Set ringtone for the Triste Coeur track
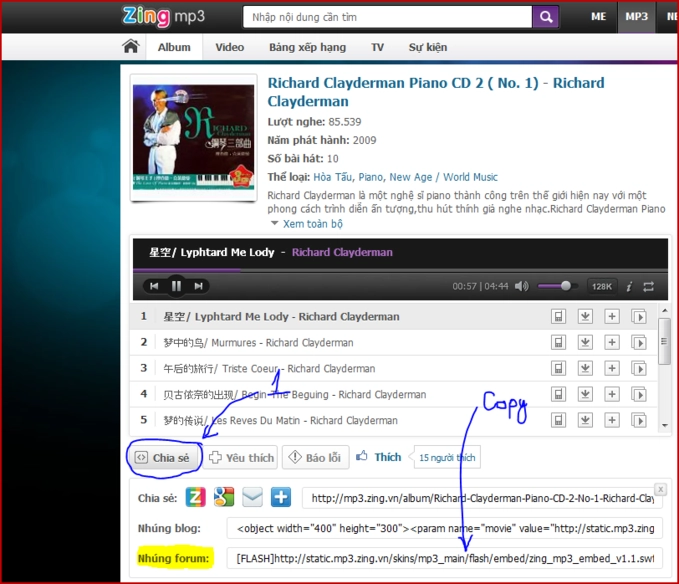Screen dimensions: 679x584 click(x=558, y=368)
